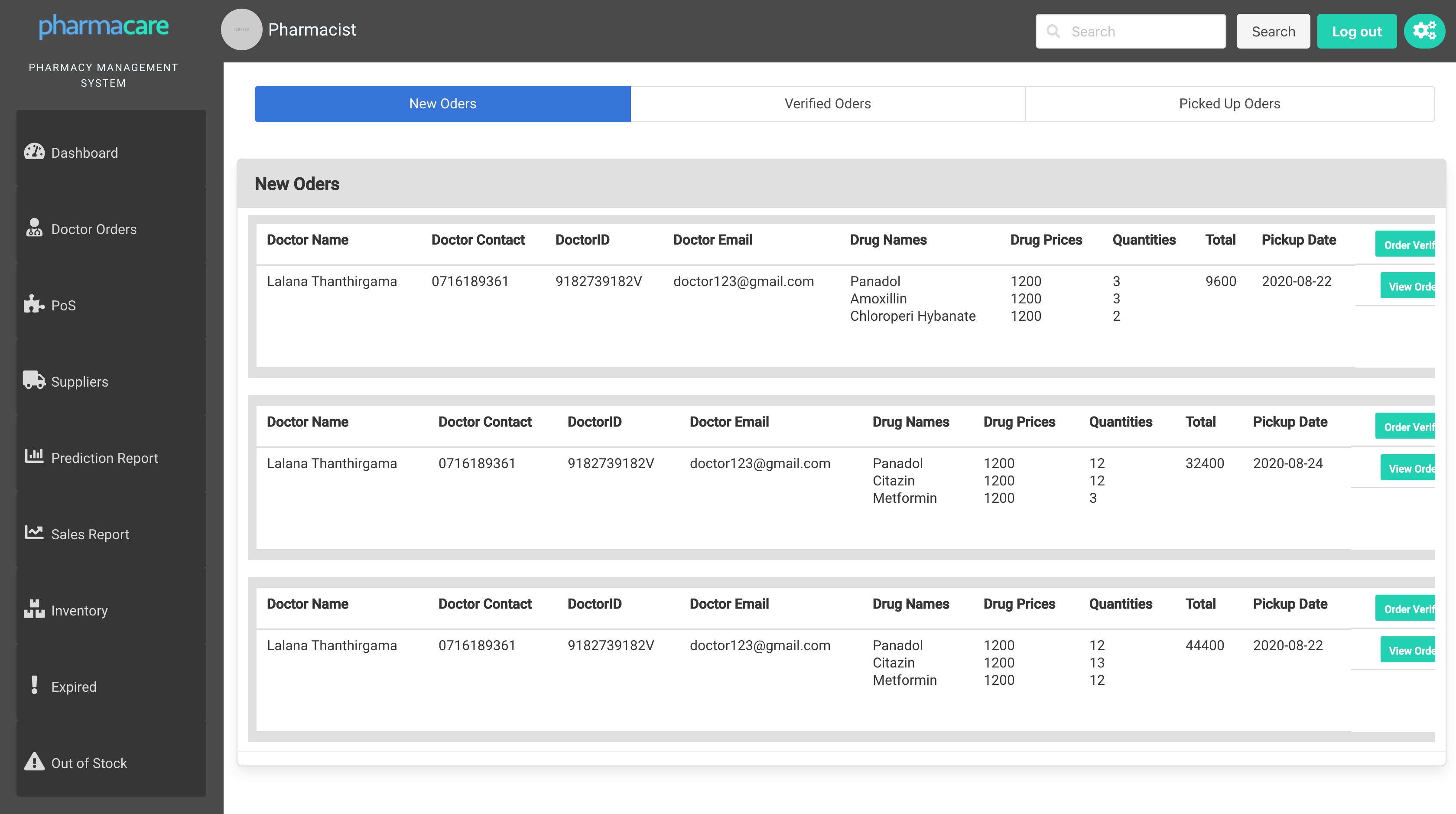This screenshot has height=814, width=1456.
Task: Open settings with the gears icon
Action: (x=1424, y=31)
